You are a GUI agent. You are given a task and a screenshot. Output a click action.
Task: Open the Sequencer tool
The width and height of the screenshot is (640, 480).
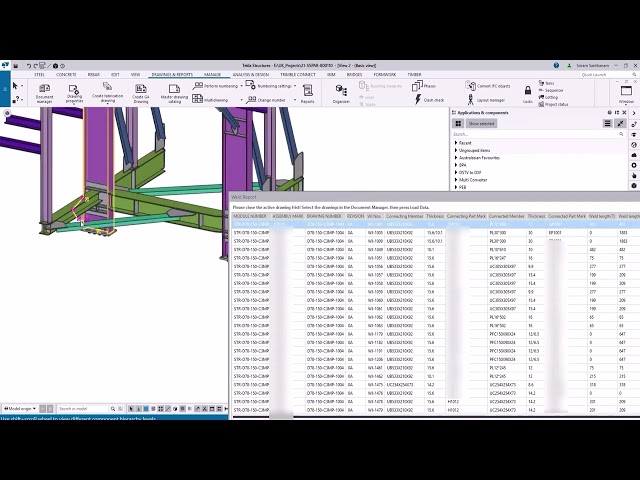coord(551,90)
